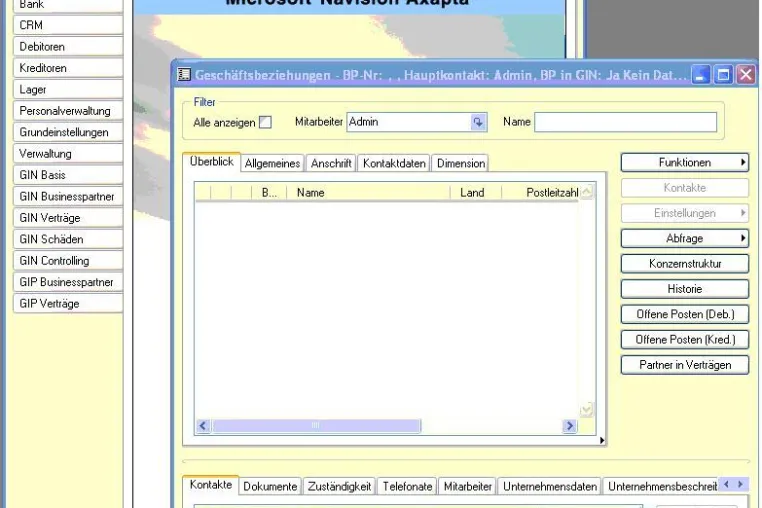Open the Unternehmensbeschreibung tab
Image resolution: width=762 pixels, height=508 pixels.
pyautogui.click(x=661, y=486)
